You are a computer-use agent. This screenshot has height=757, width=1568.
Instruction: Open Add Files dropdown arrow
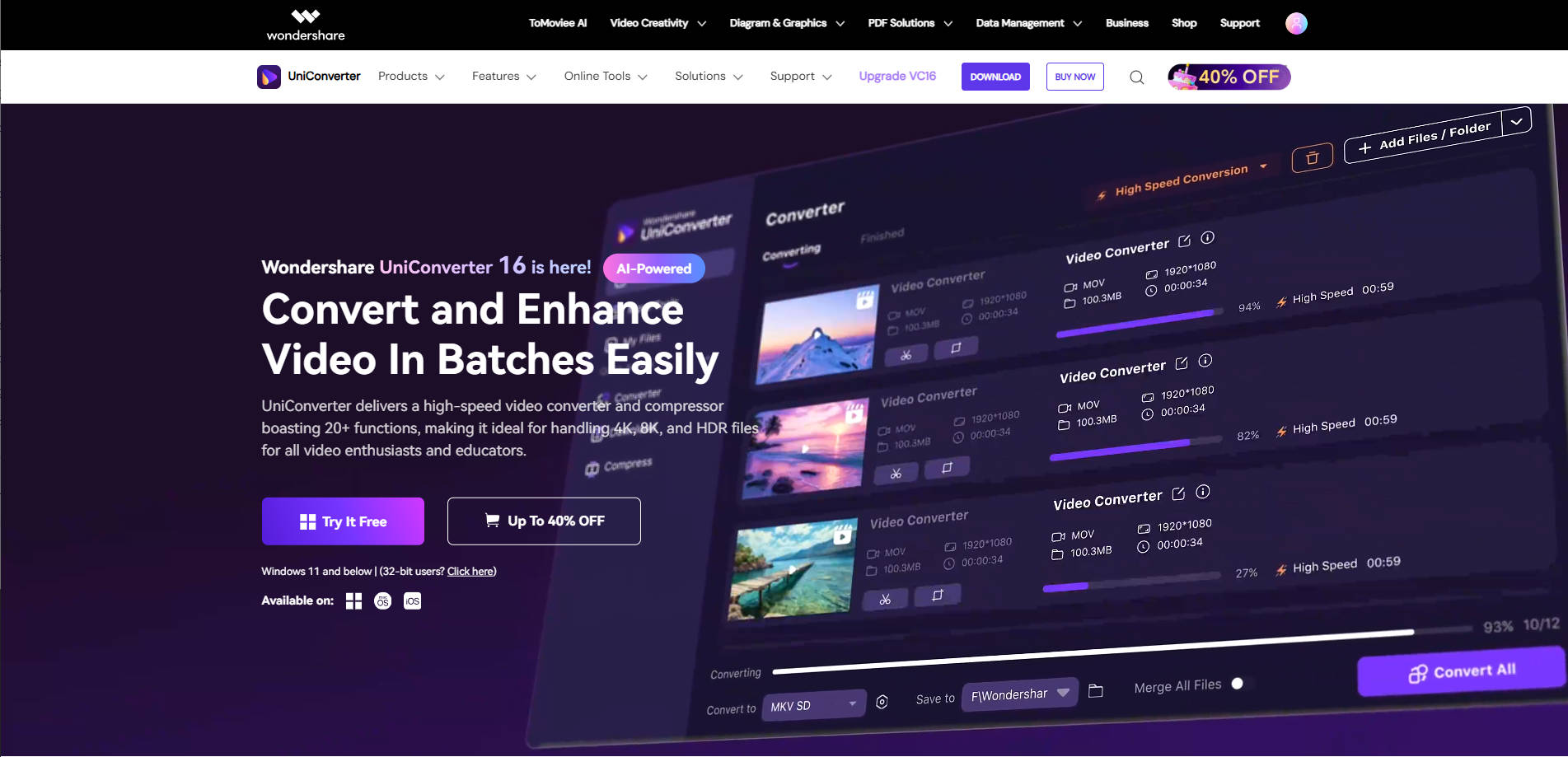[x=1516, y=121]
